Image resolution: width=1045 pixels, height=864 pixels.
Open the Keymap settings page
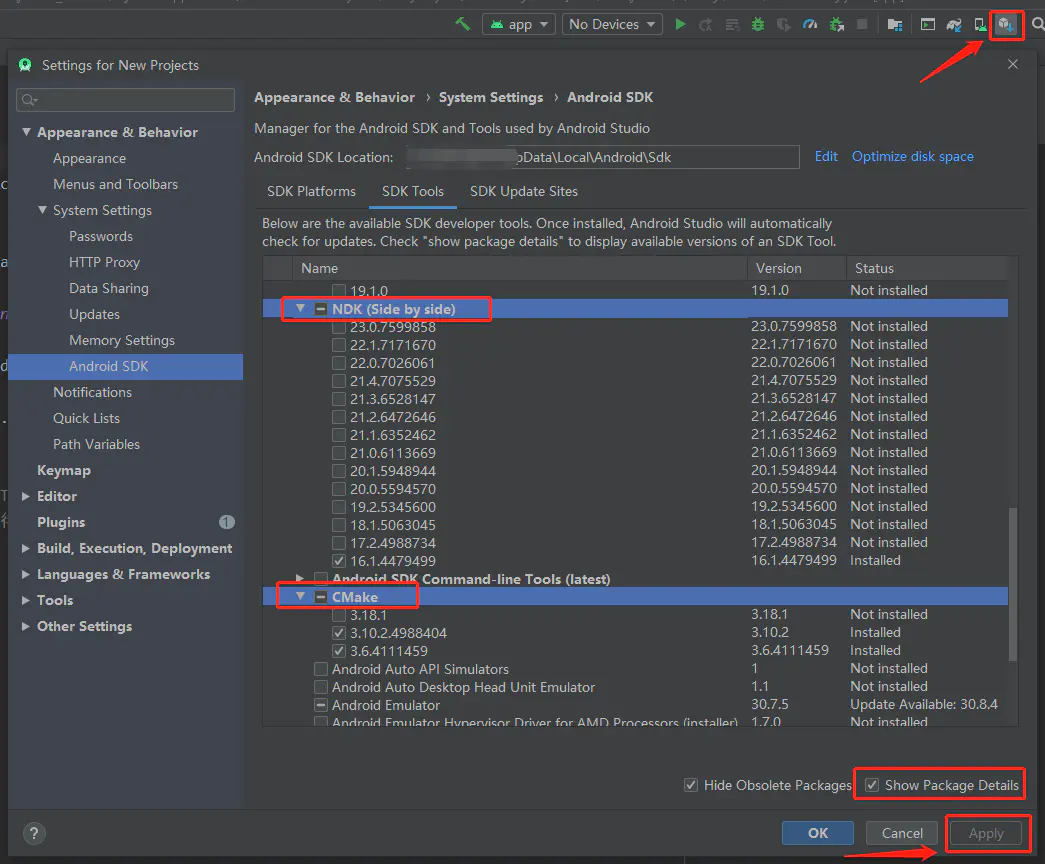click(x=64, y=470)
